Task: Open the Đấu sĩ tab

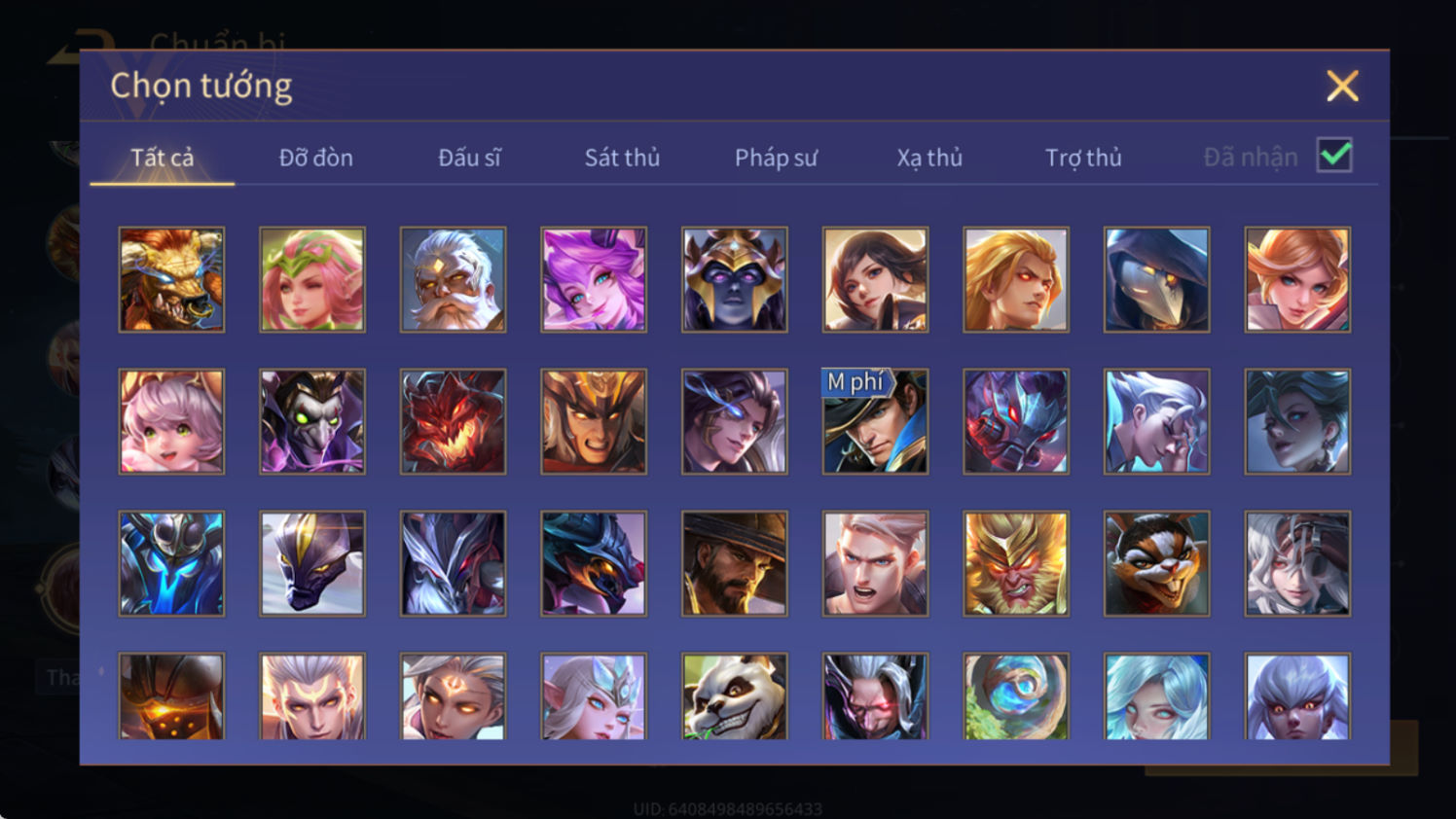Action: click(x=469, y=158)
